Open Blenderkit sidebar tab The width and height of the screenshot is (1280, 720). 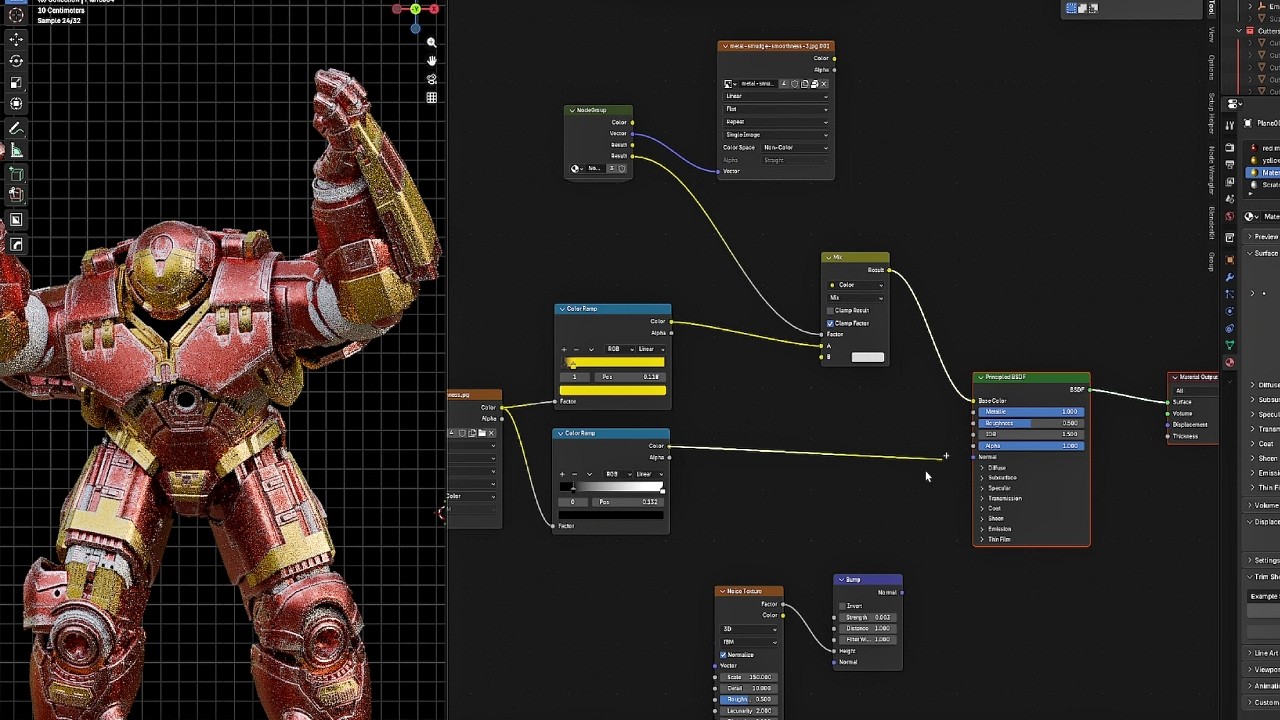tap(1211, 225)
